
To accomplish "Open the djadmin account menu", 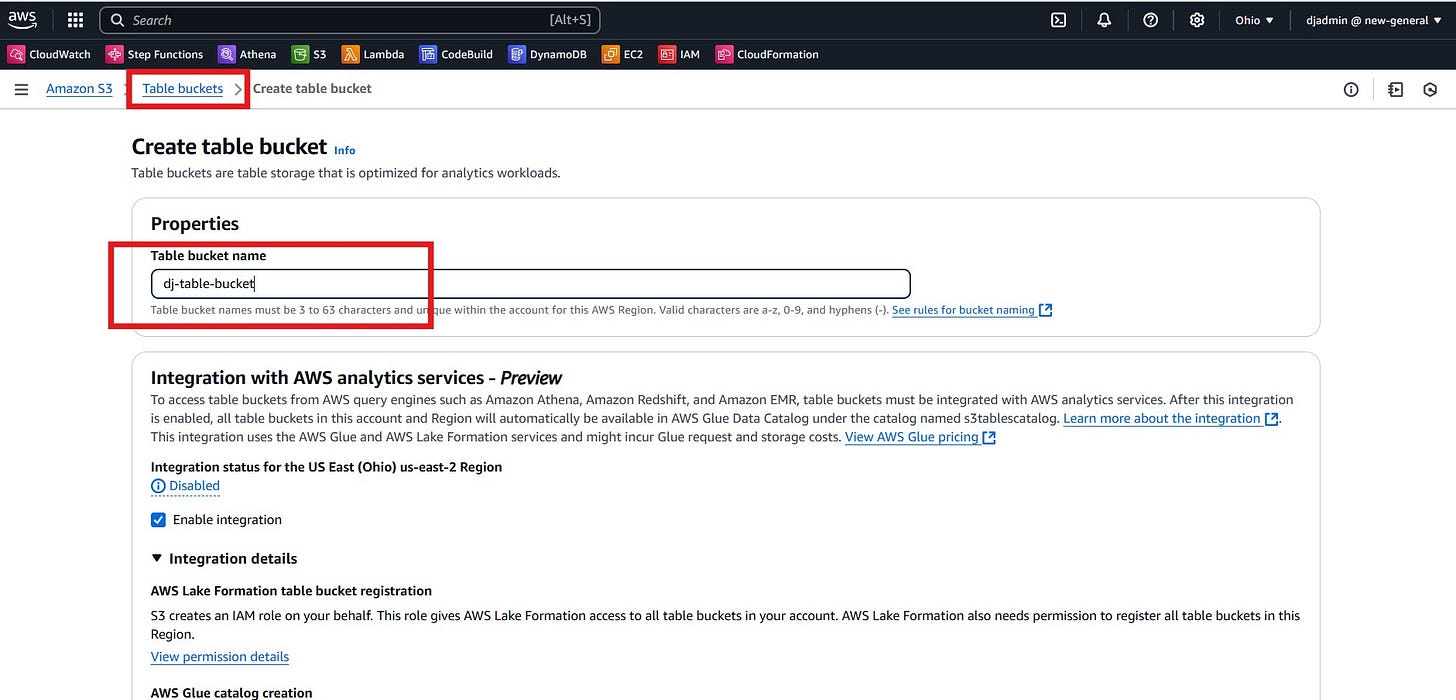I will coord(1373,20).
